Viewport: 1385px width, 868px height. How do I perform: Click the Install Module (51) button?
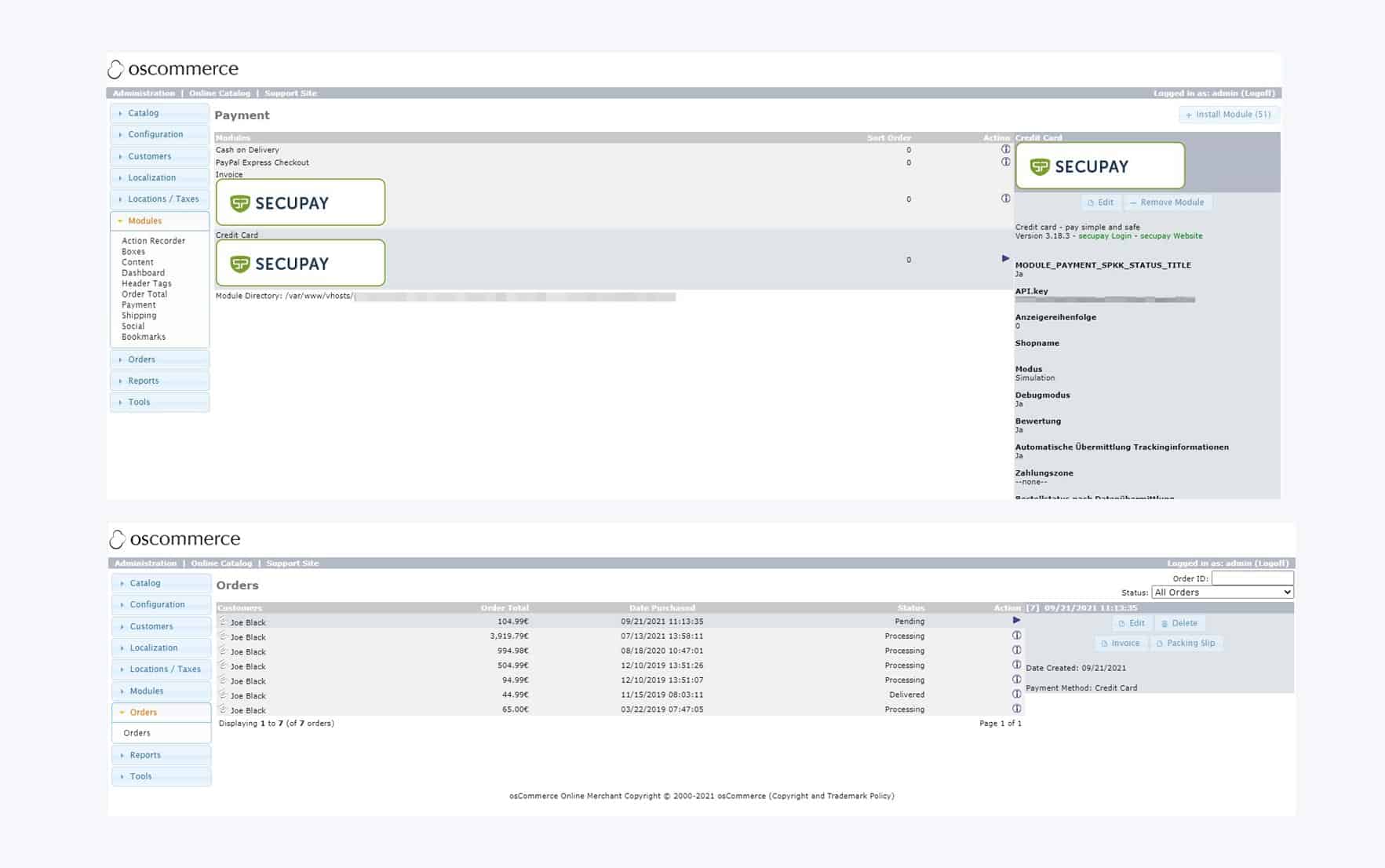click(x=1228, y=114)
